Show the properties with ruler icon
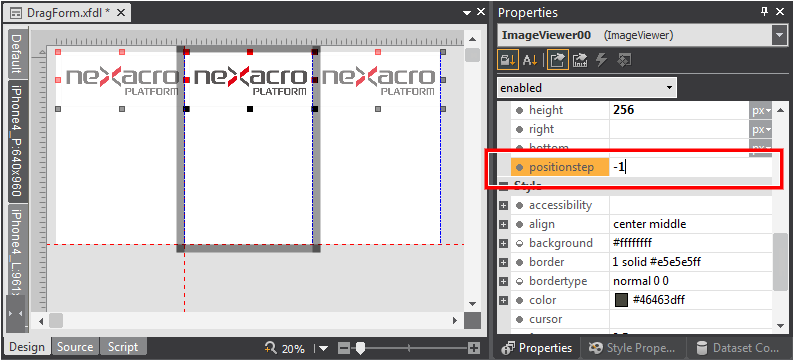Screen dimensions: 794x361 [580, 60]
